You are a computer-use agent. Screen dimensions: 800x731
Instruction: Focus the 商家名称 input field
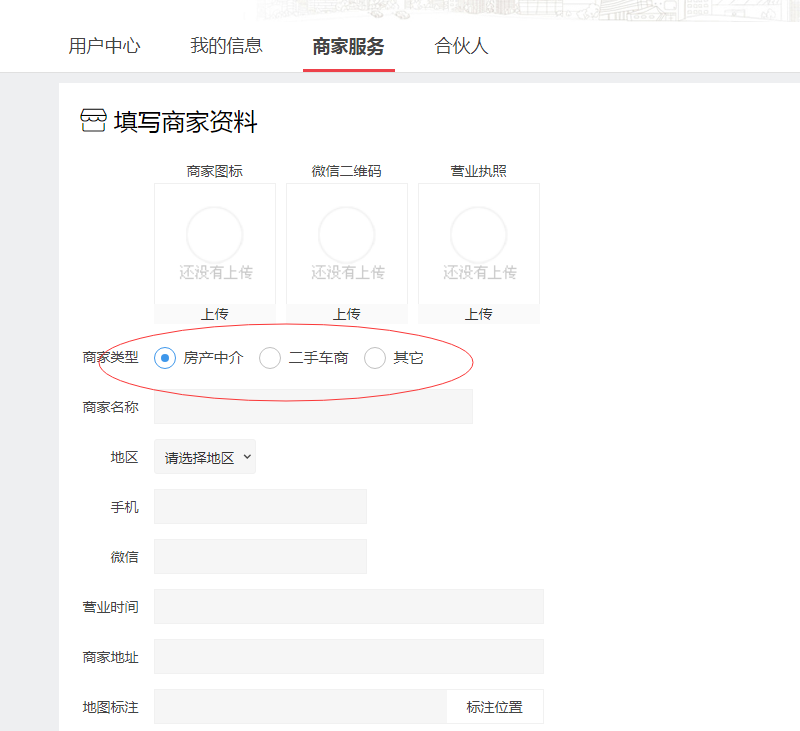pyautogui.click(x=313, y=407)
